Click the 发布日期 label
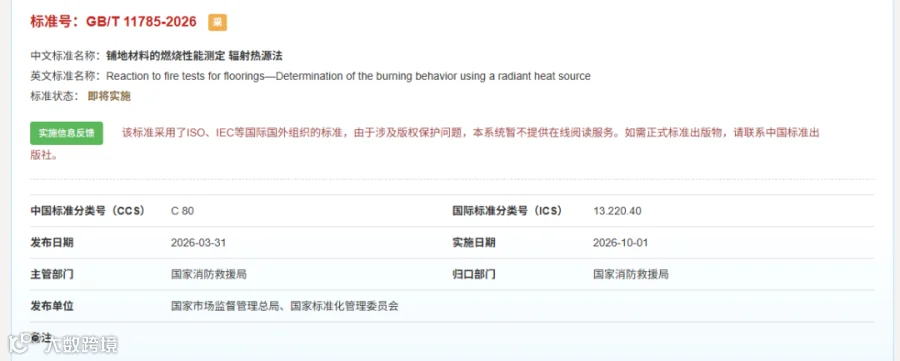Screen dimensions: 900x361 click(x=52, y=242)
